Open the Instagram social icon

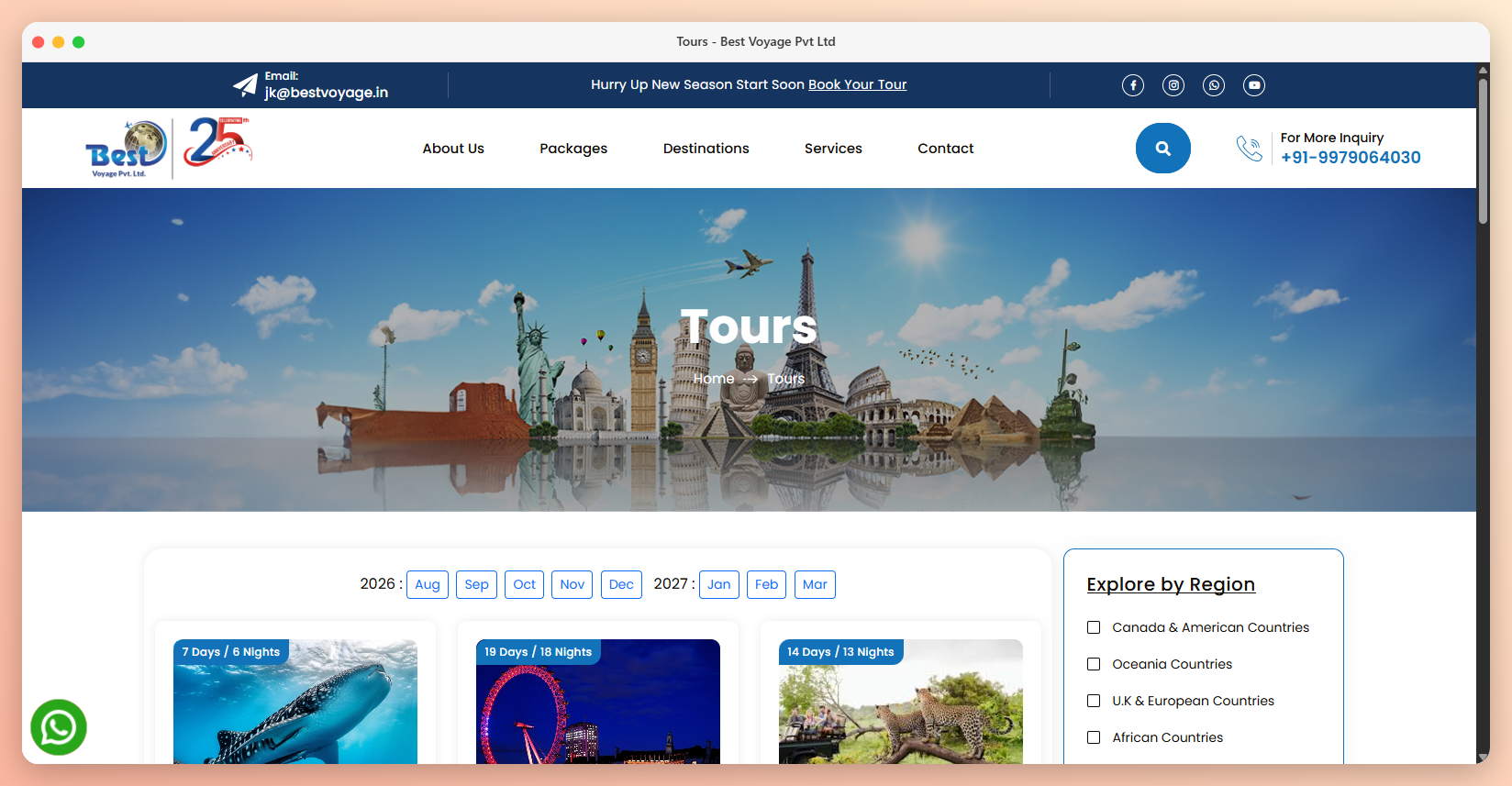click(1173, 85)
